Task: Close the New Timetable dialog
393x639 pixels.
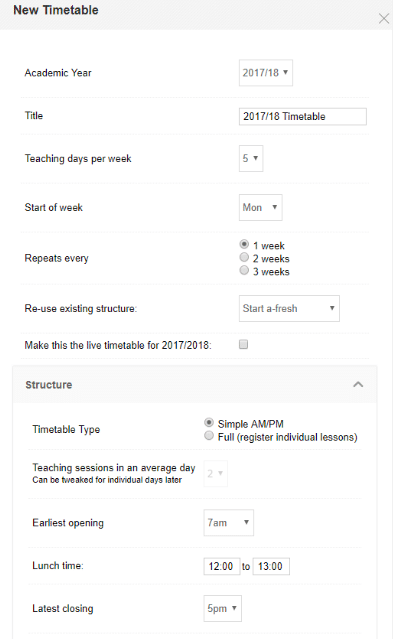Action: [x=384, y=18]
